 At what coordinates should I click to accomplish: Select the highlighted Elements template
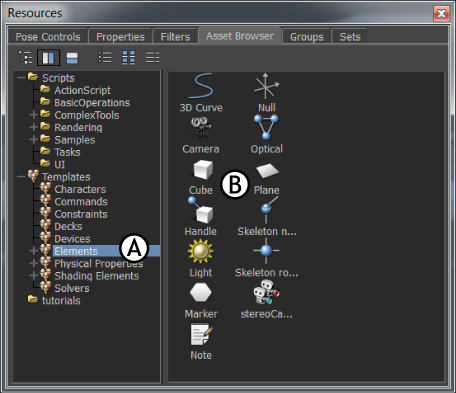tap(106, 251)
